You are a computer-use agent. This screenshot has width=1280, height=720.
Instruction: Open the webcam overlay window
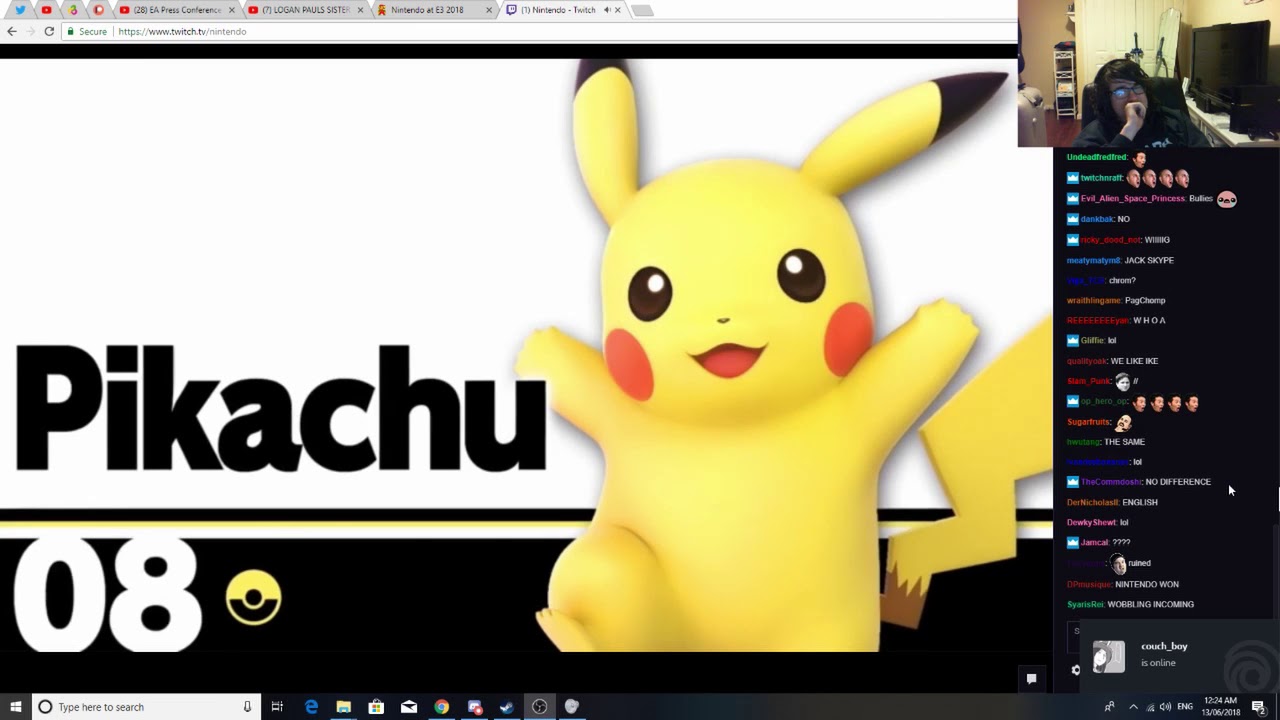1149,74
